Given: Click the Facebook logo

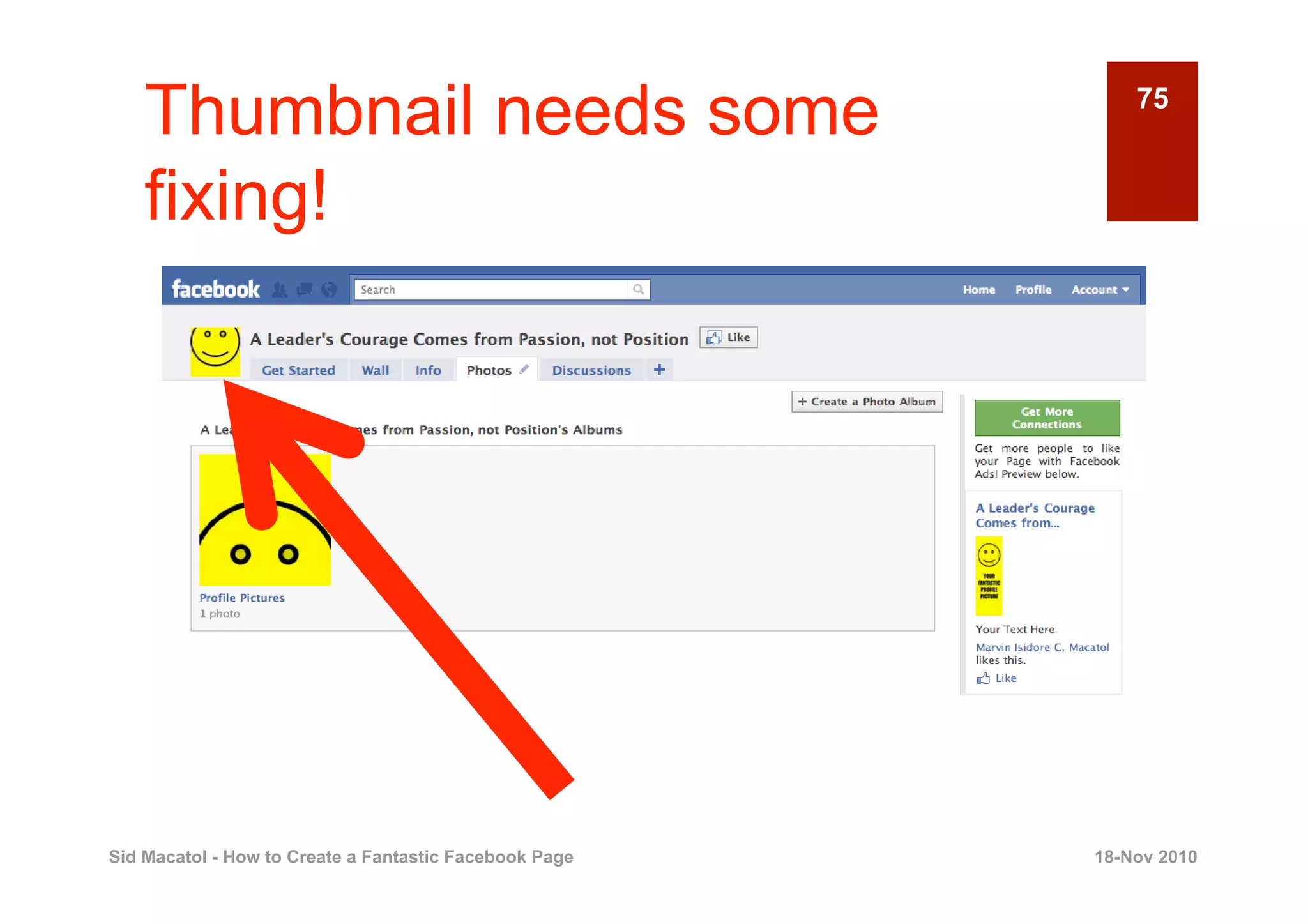Looking at the screenshot, I should 215,289.
